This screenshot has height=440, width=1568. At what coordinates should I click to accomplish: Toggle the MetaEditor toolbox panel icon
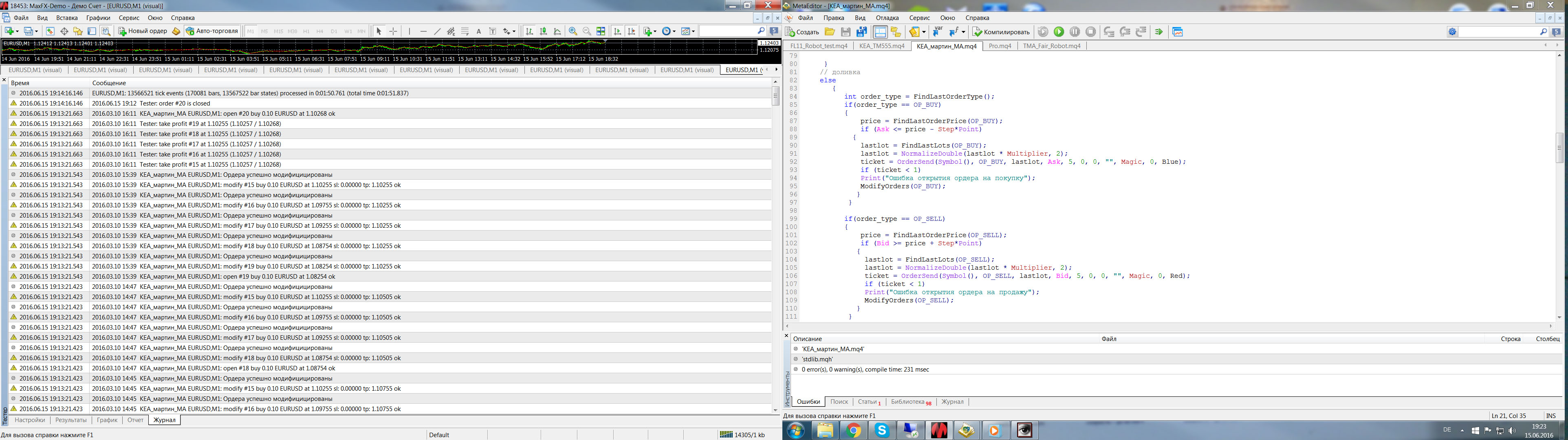880,32
